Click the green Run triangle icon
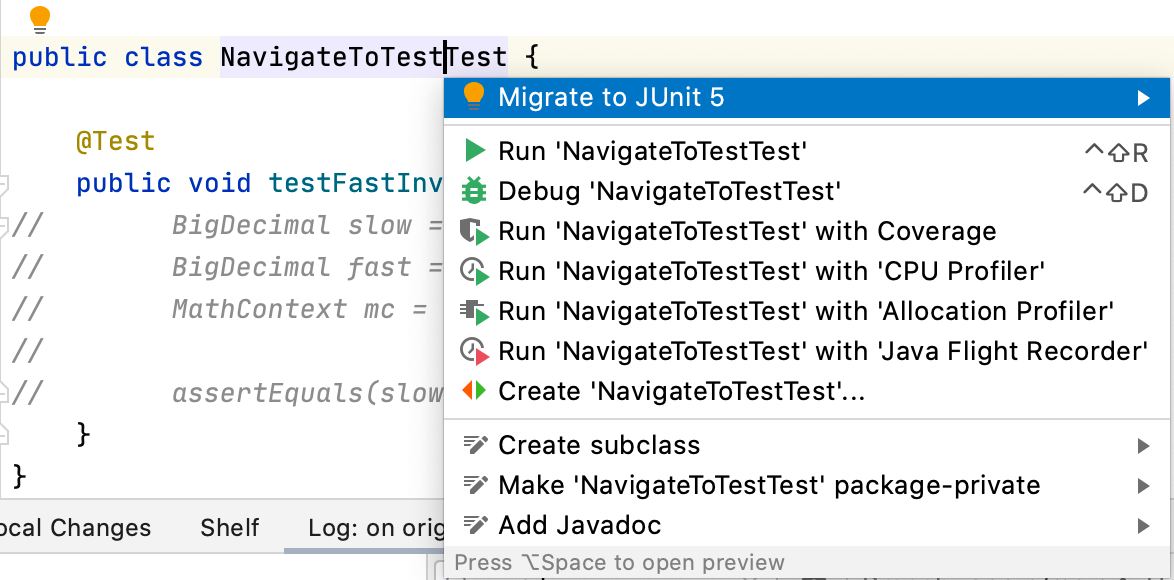This screenshot has width=1174, height=580. point(475,150)
